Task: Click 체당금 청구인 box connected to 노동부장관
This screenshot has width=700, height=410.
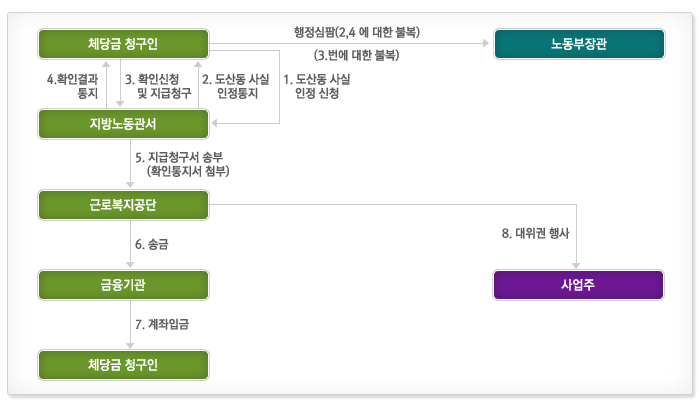Action: tap(123, 44)
